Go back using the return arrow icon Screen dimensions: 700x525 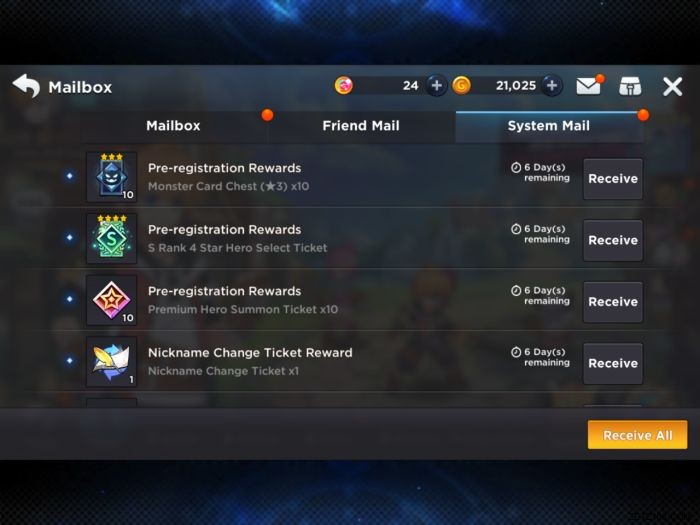click(26, 86)
